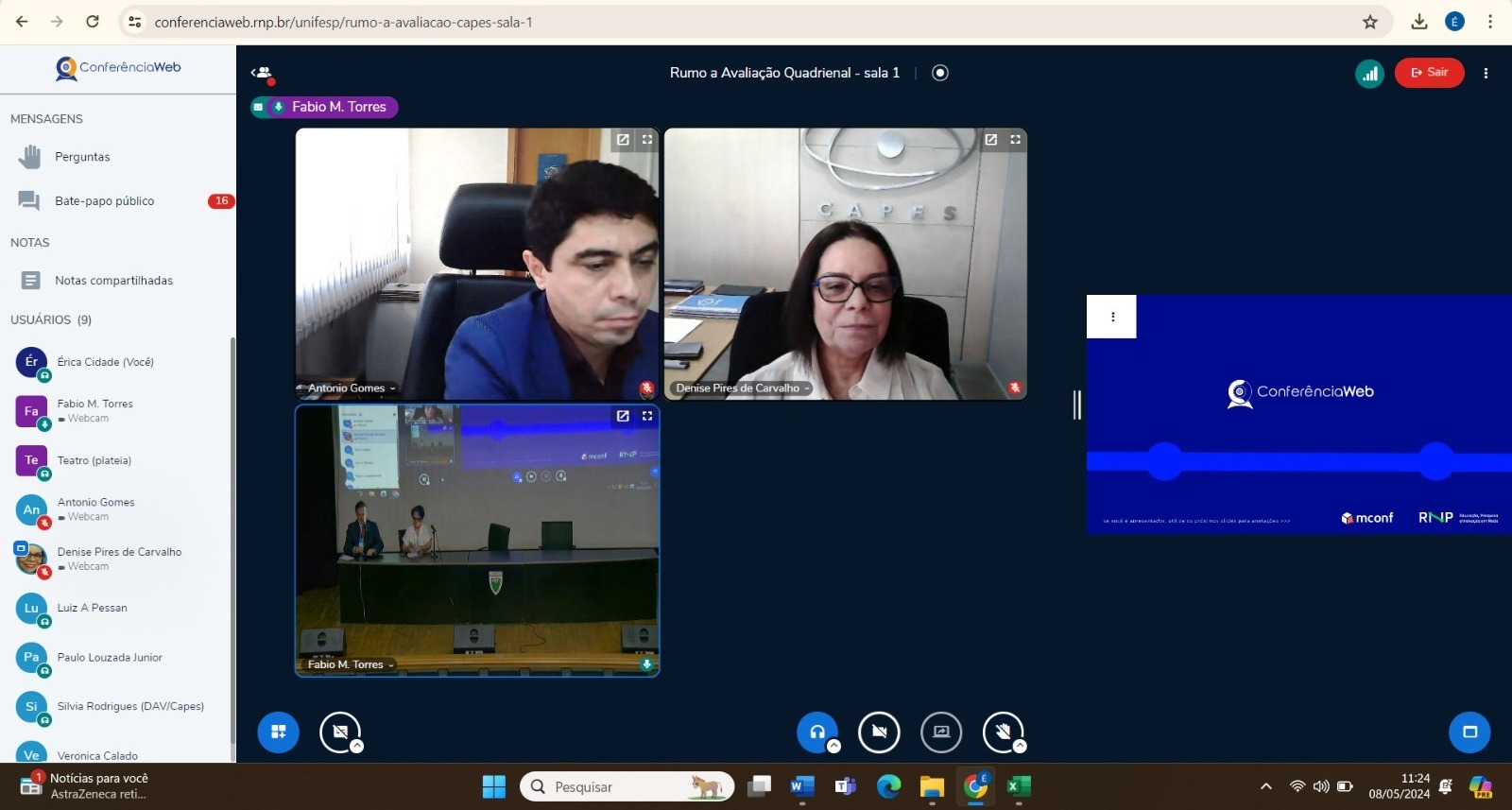Pop out Denise Pires de Carvalho video

[991, 140]
